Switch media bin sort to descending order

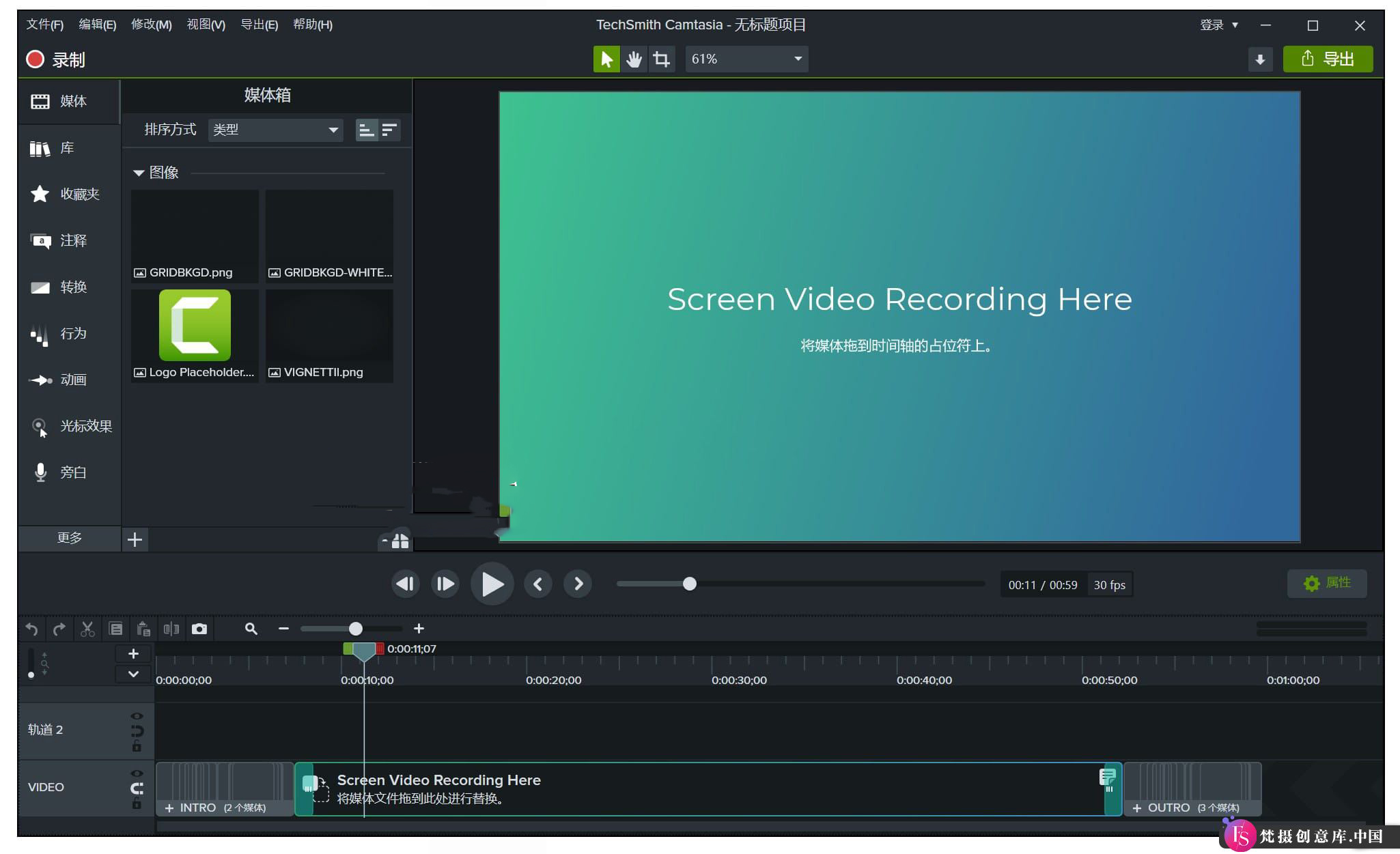click(389, 130)
